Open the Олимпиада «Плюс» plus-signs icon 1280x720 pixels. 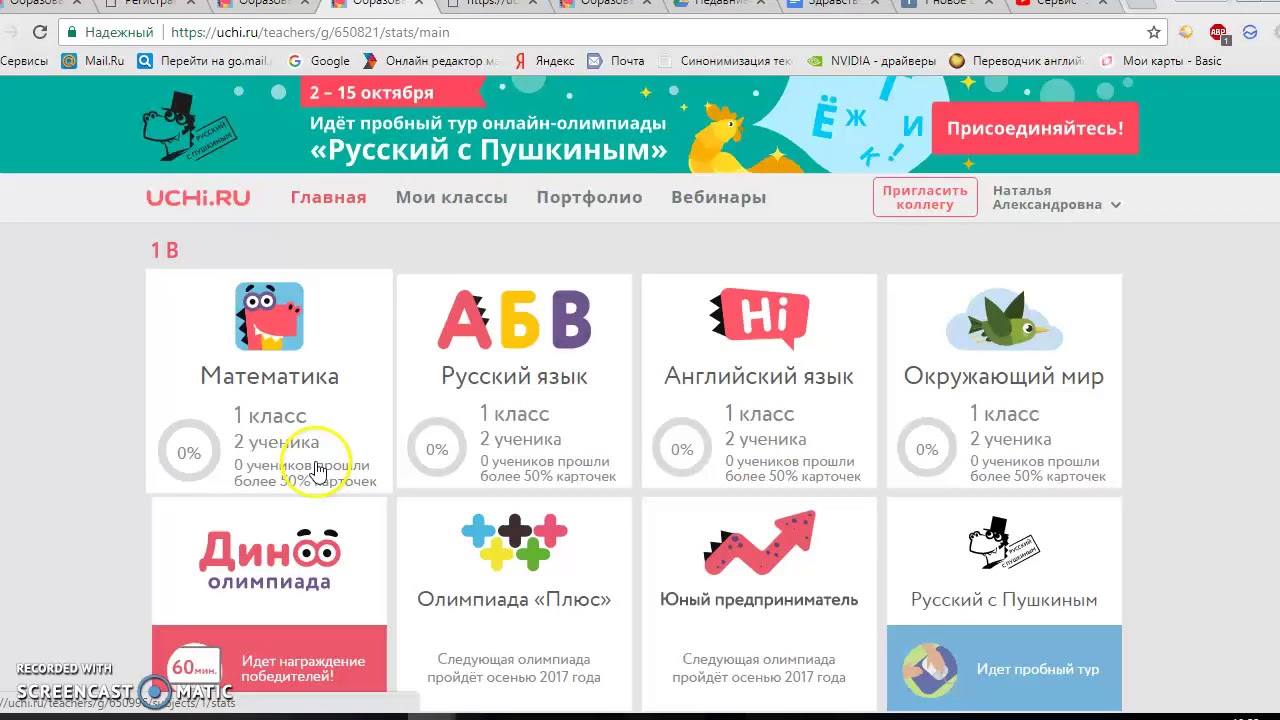(514, 541)
